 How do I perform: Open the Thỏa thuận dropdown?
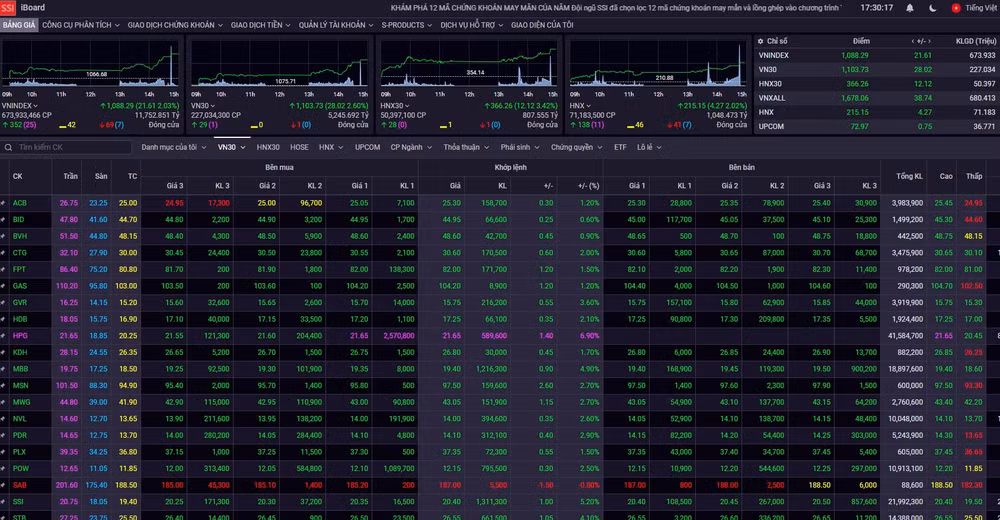[466, 147]
